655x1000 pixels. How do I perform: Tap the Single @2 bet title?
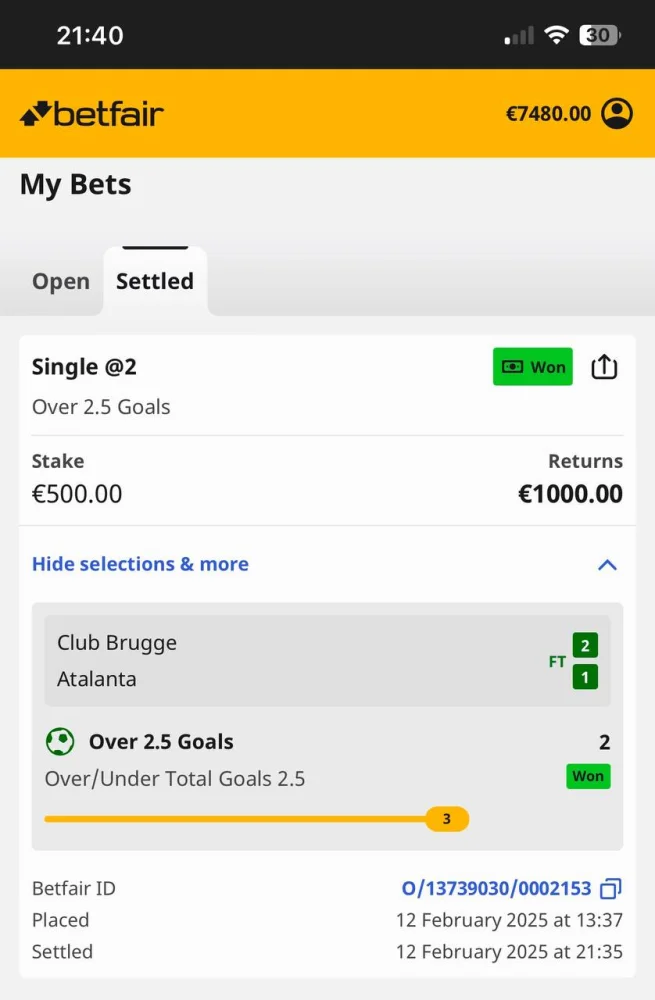point(84,367)
